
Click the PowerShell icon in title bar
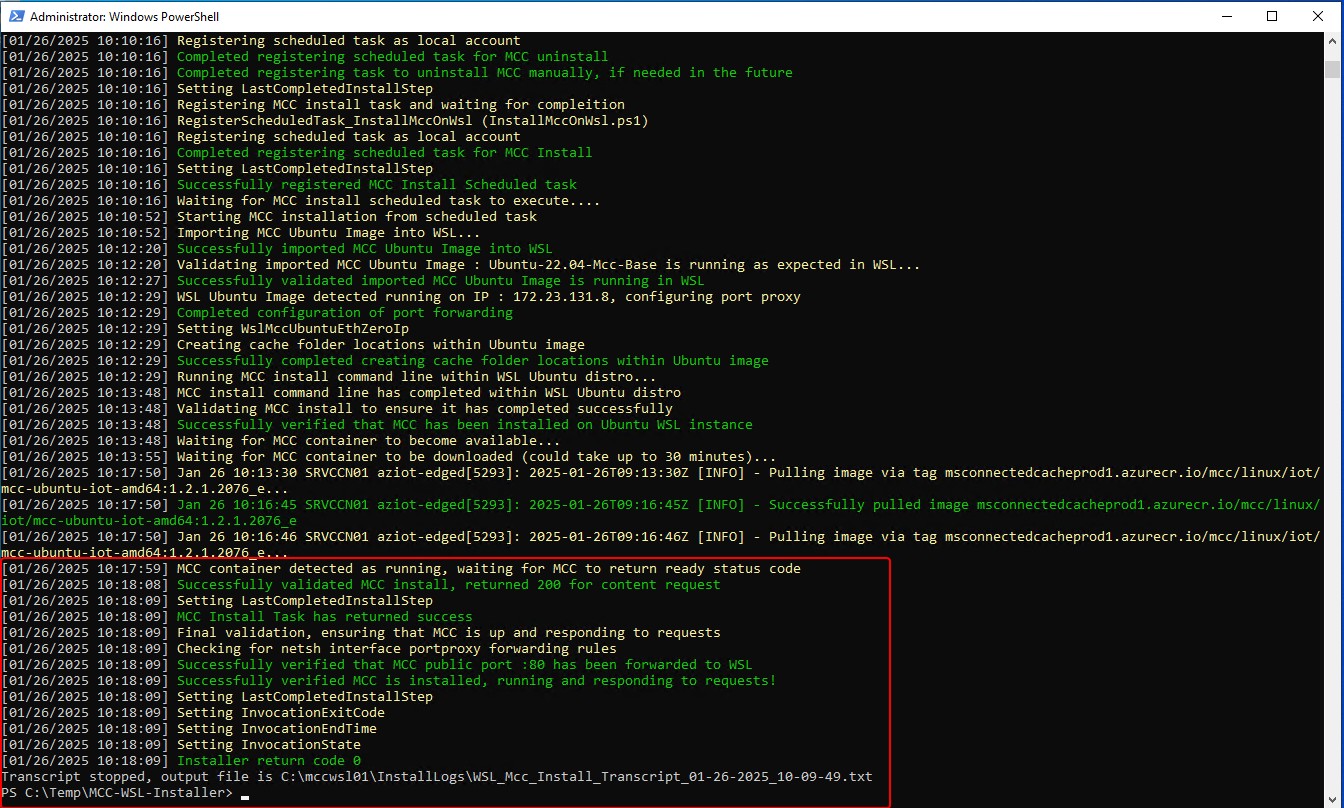(16, 16)
